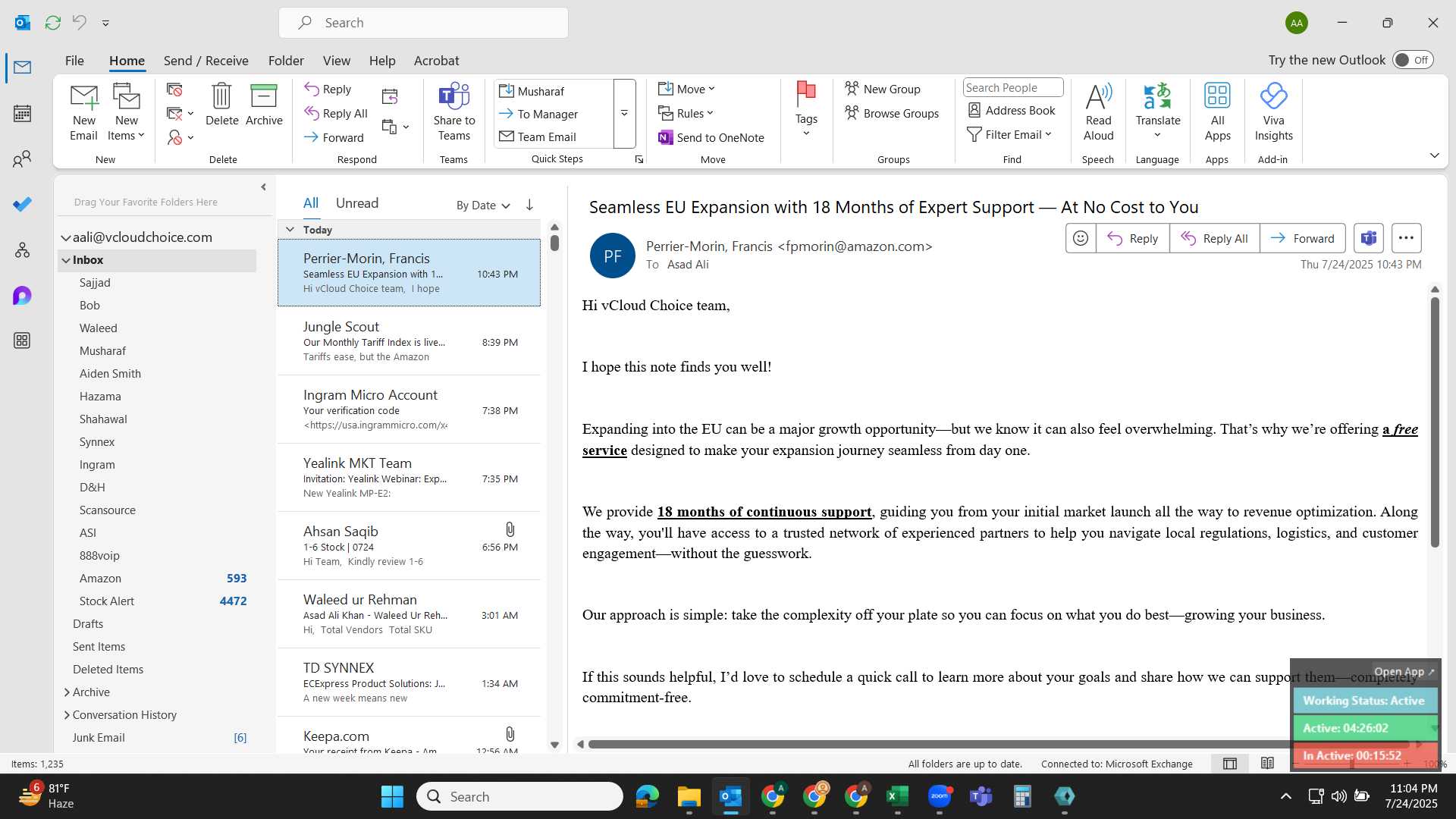Viewport: 1456px width, 819px height.
Task: Open the Filter Email dropdown
Action: point(1009,134)
